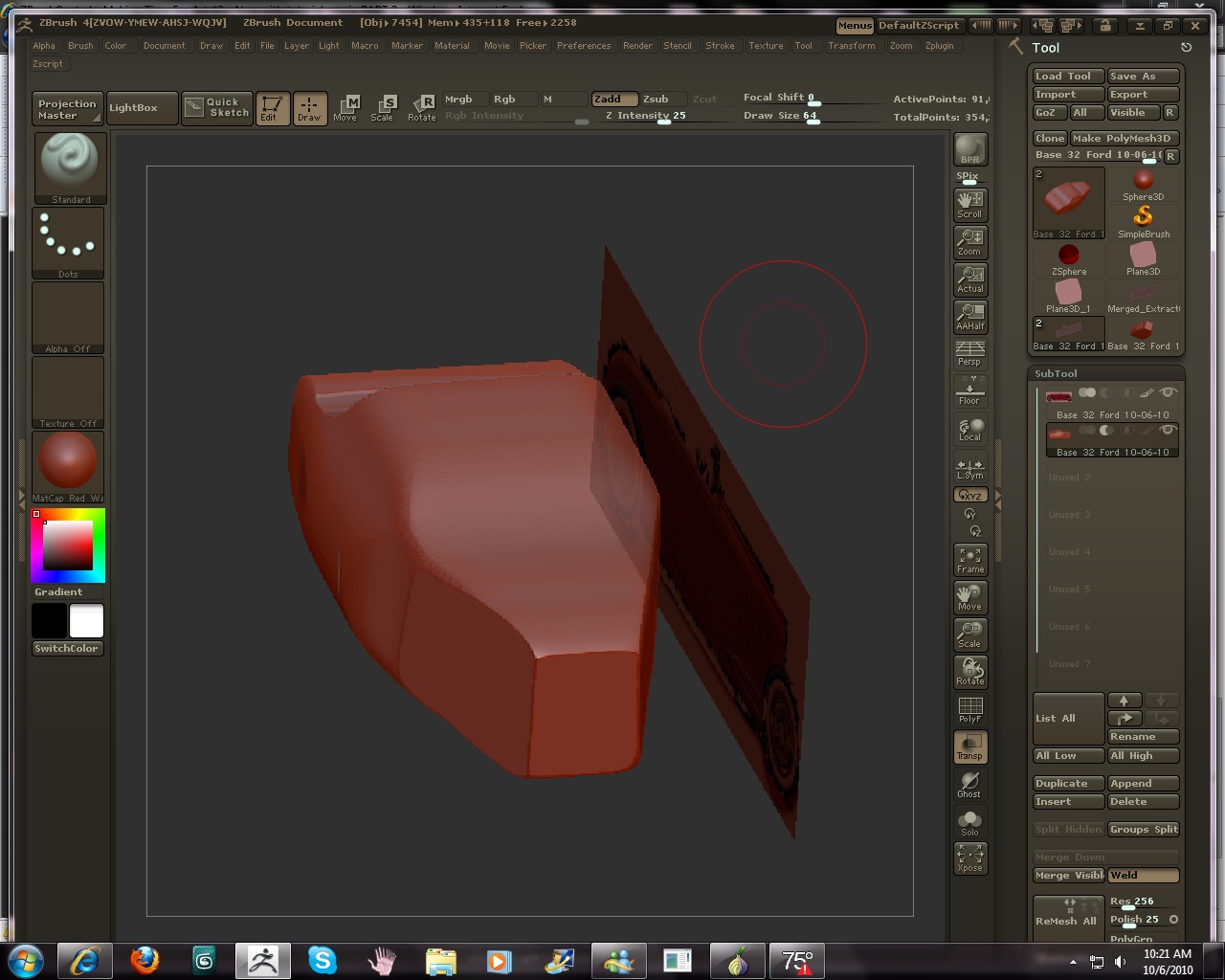Open the Zplugin menu
1225x980 pixels.
(939, 46)
